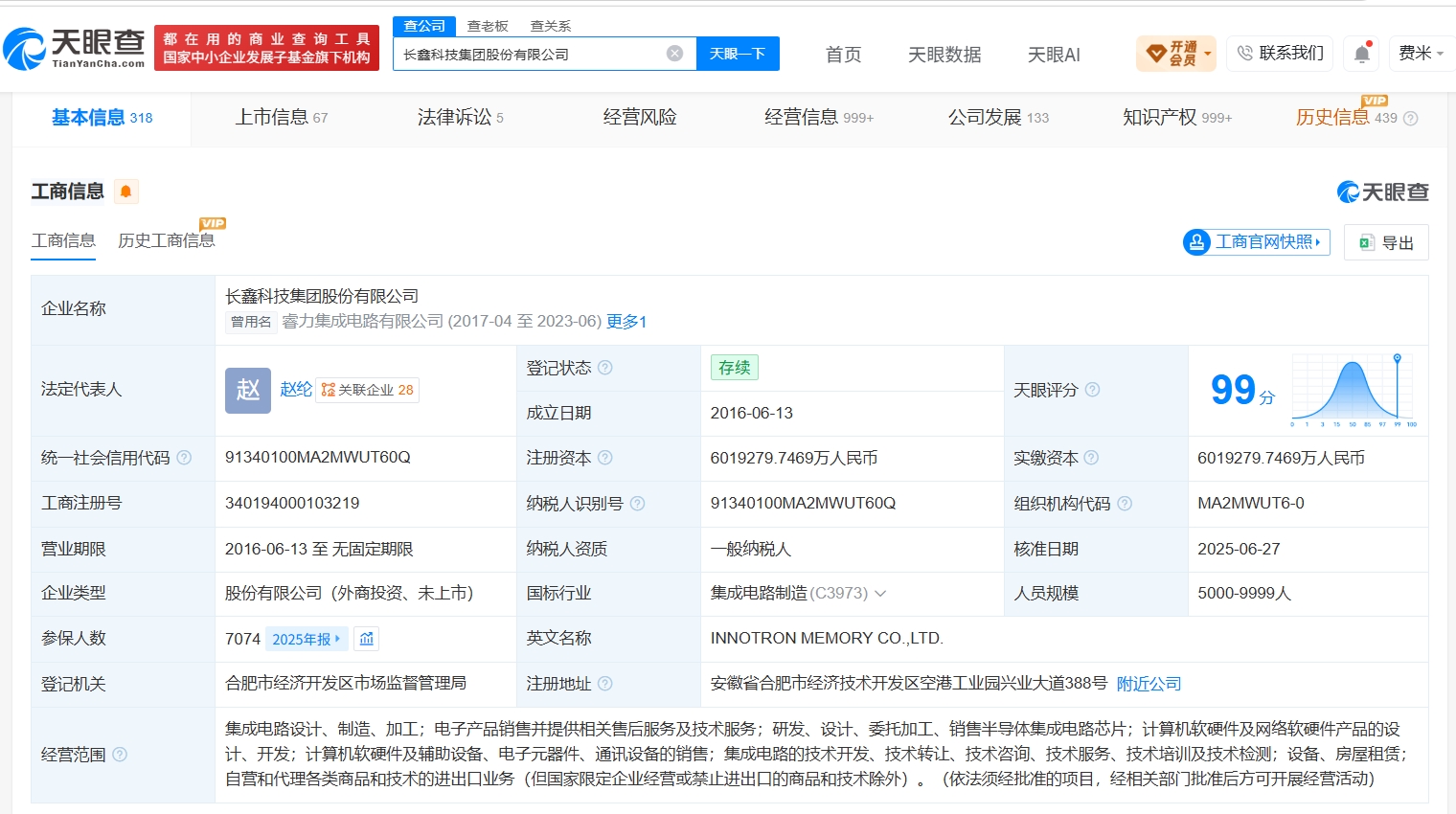Switch to the 基本信息 tab

point(102,118)
